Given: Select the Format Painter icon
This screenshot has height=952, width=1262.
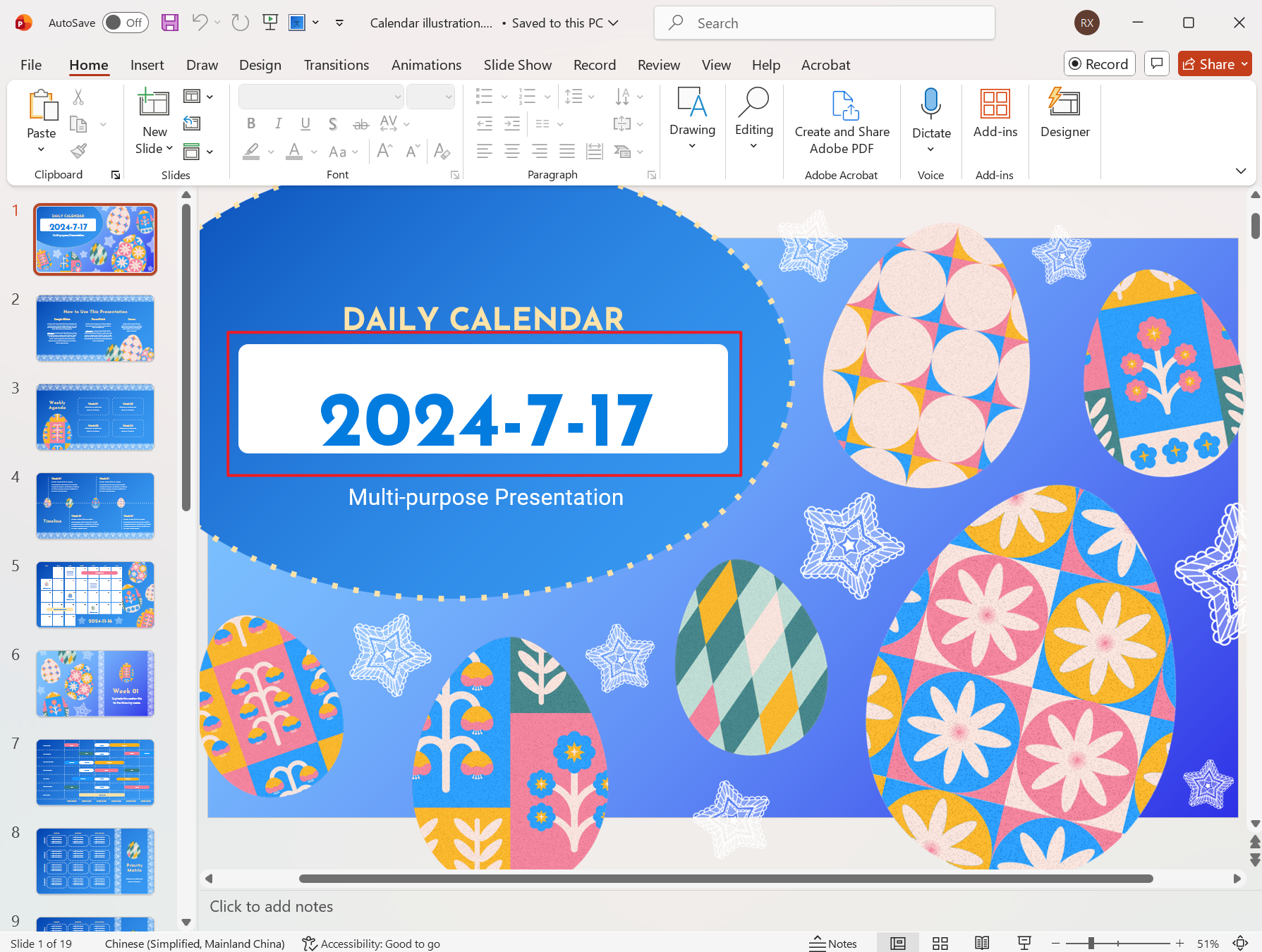Looking at the screenshot, I should click(78, 151).
